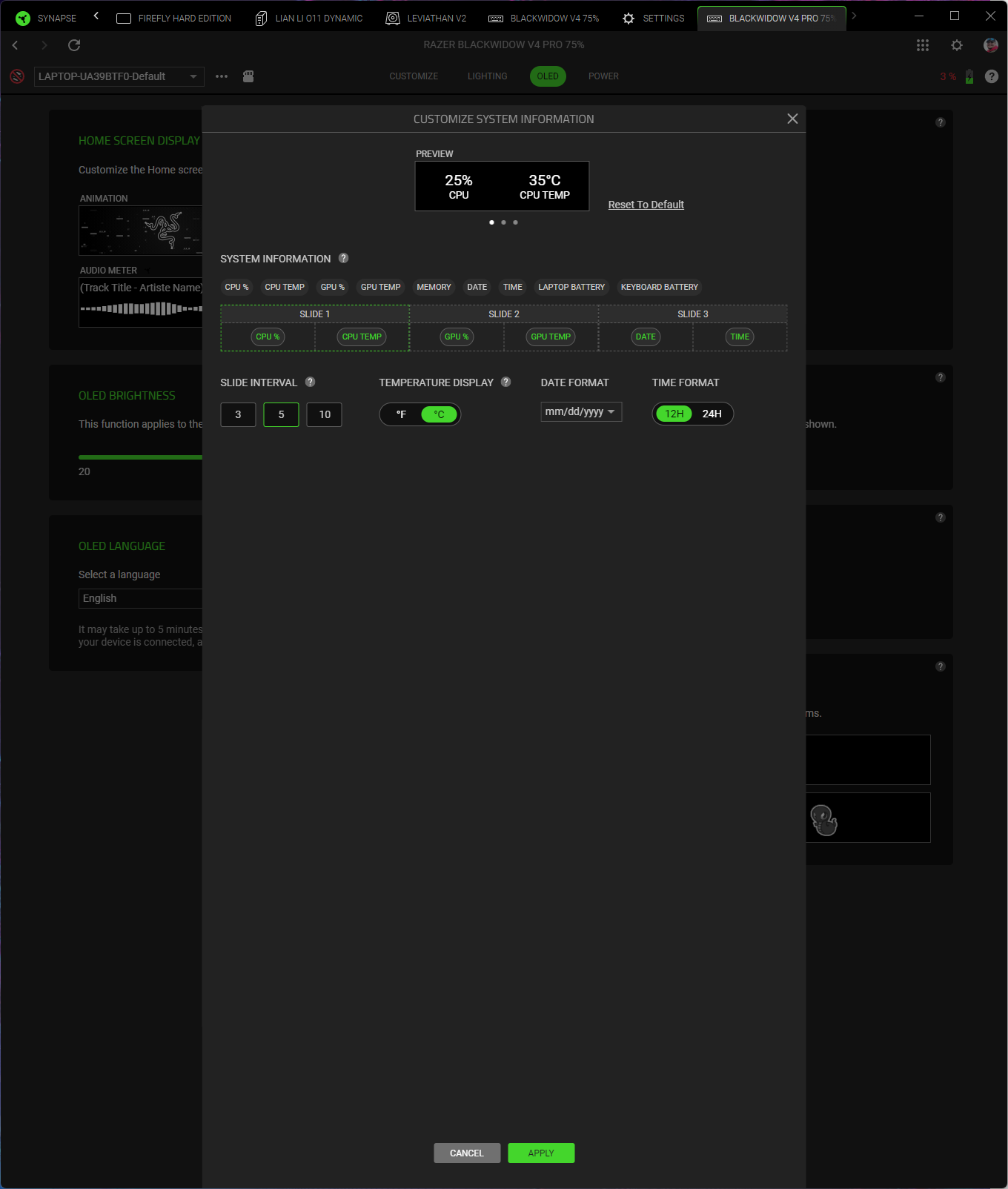
Task: Click the profile sync disabled icon
Action: coord(17,76)
